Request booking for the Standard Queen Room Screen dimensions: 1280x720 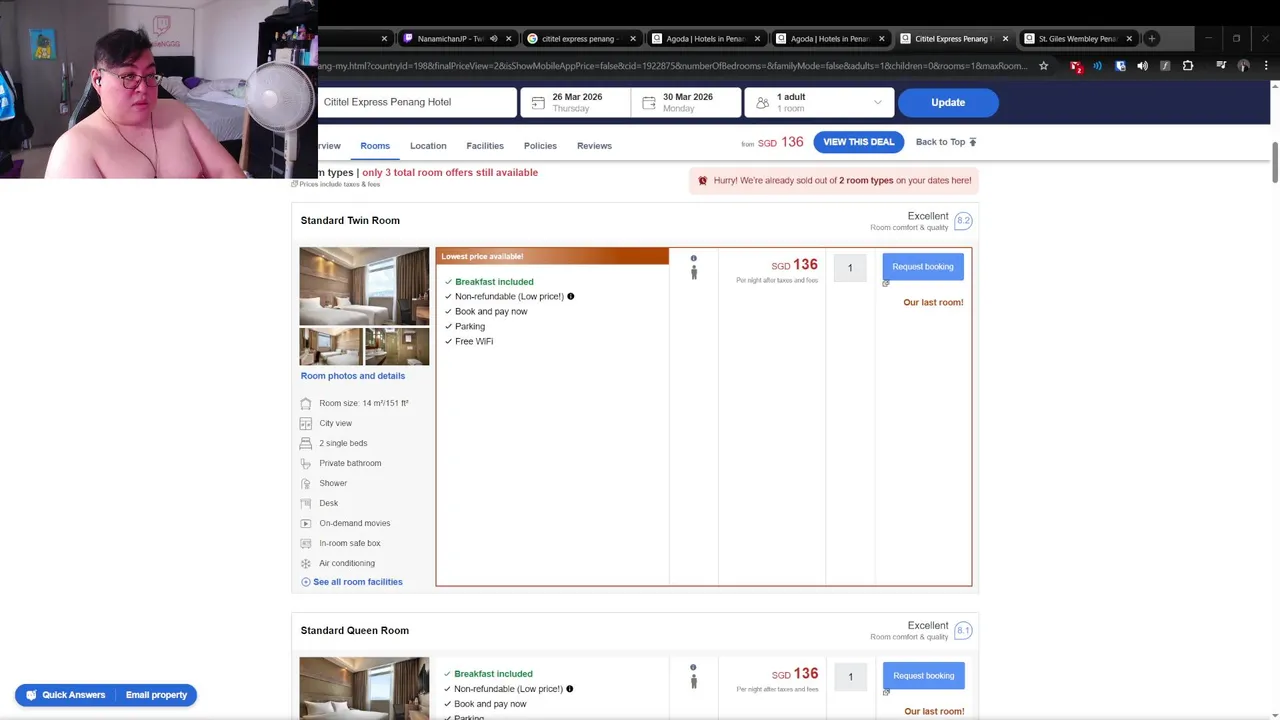(923, 676)
